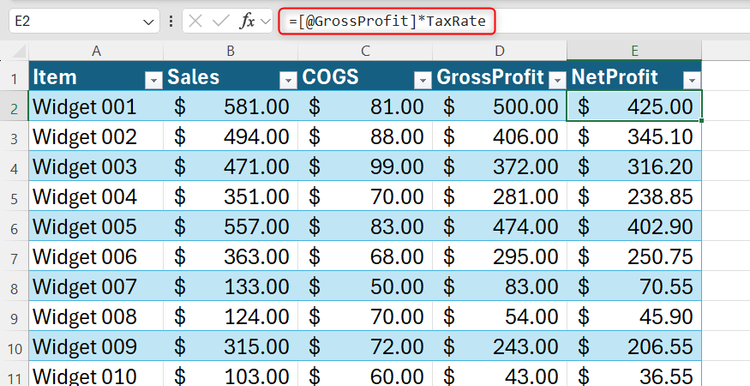Click the three-dot formula bar handle
The width and height of the screenshot is (750, 386).
(x=171, y=22)
